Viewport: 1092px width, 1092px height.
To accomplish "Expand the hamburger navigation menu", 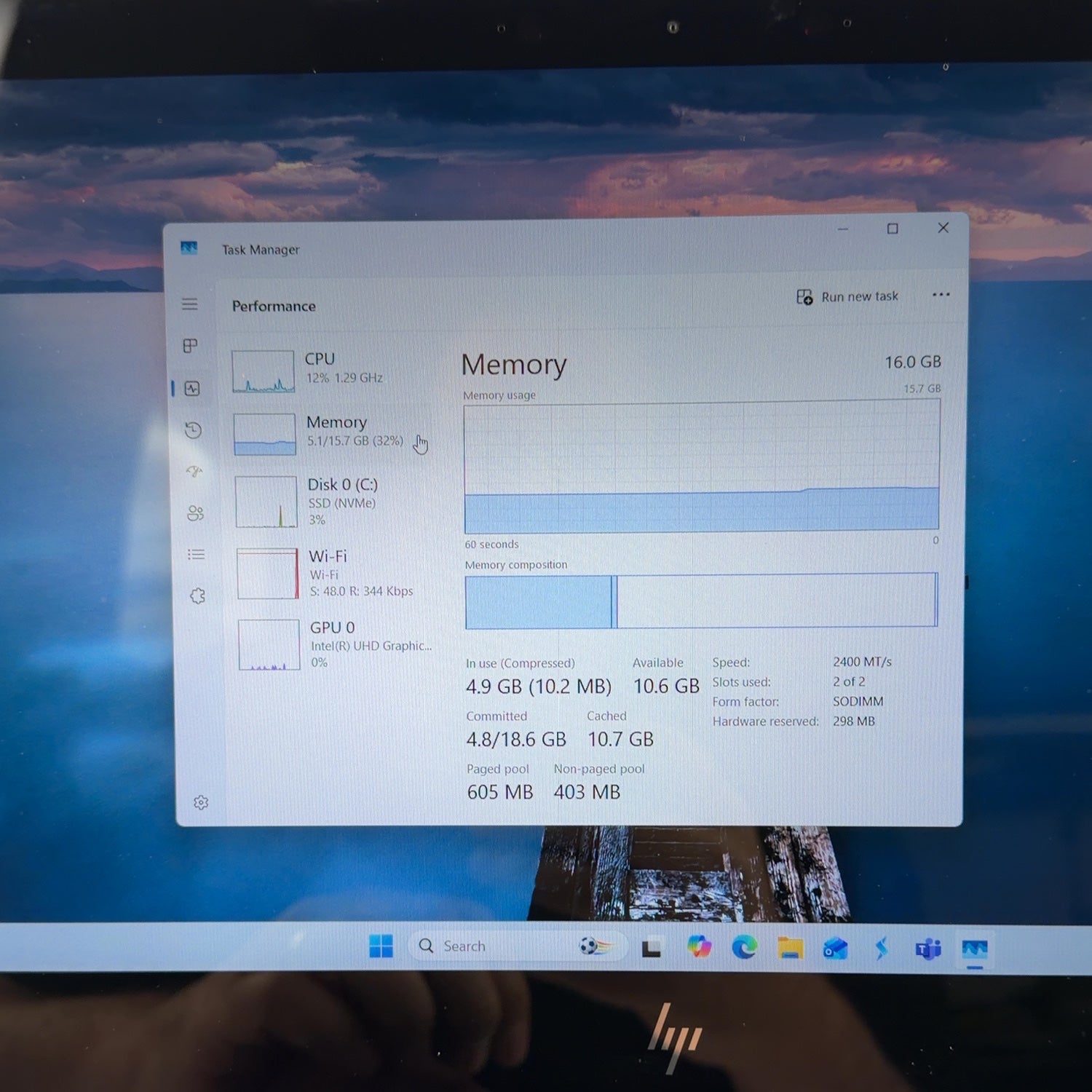I will [x=189, y=304].
